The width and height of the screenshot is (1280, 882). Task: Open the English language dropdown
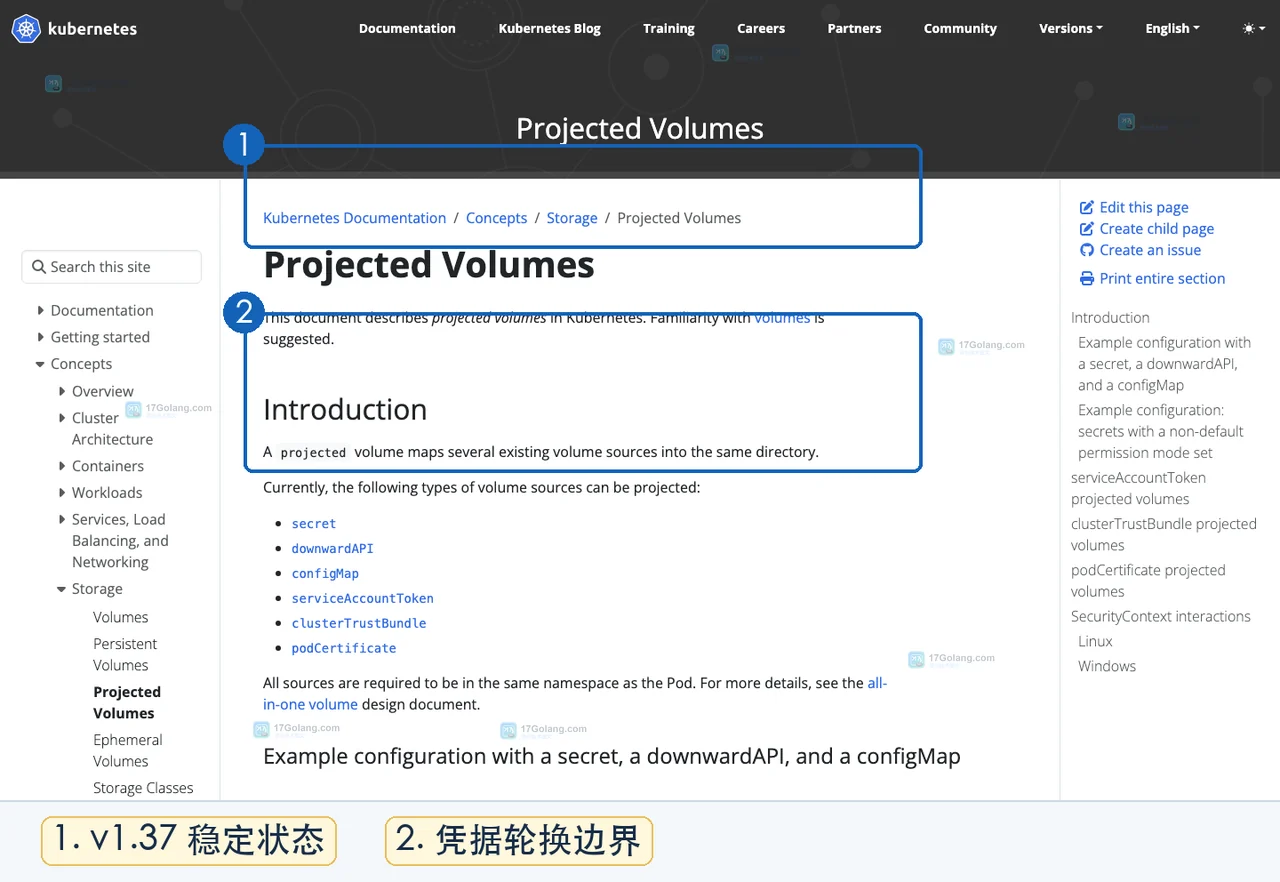[1172, 28]
